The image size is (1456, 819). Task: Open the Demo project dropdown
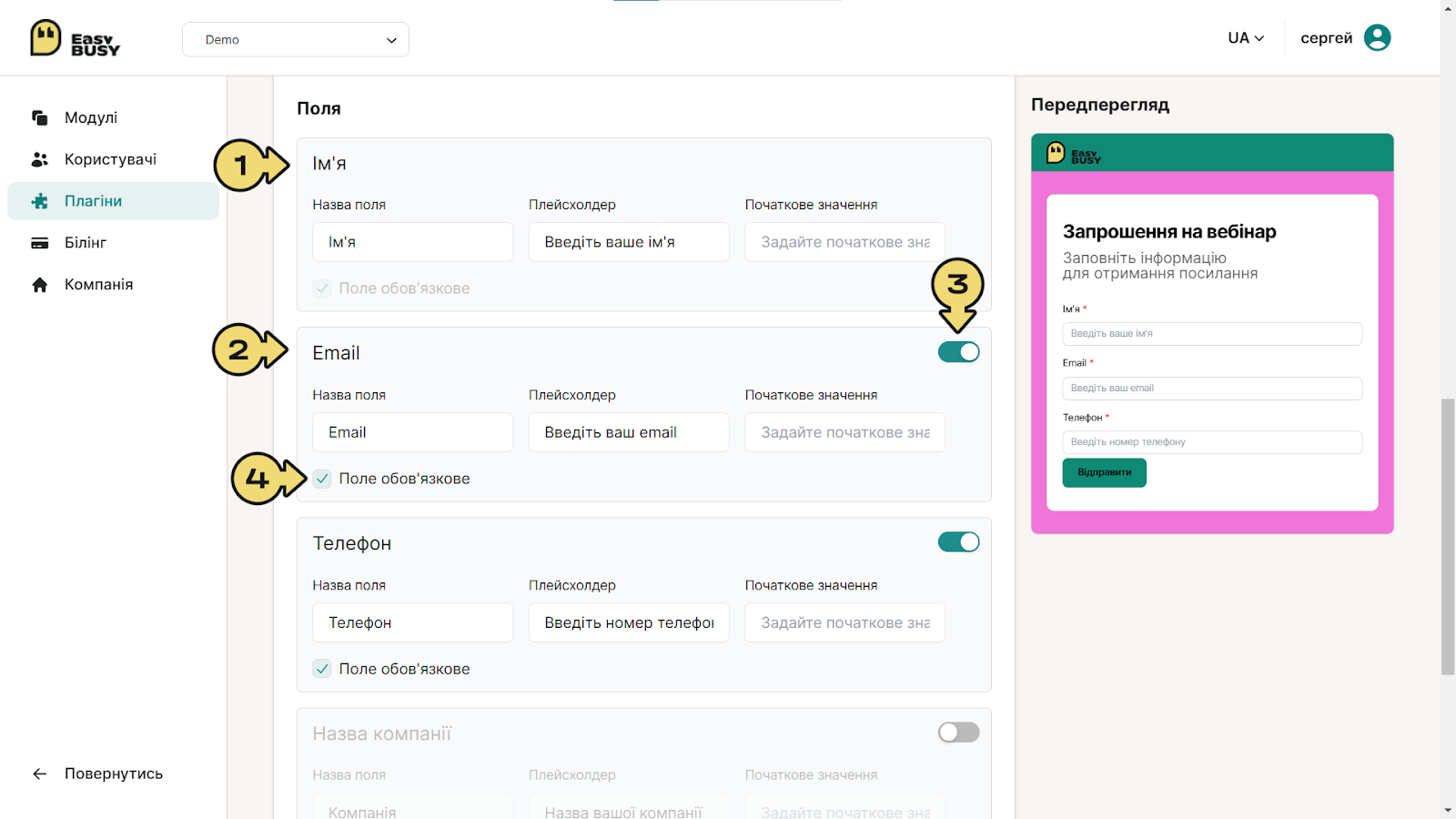[x=296, y=39]
